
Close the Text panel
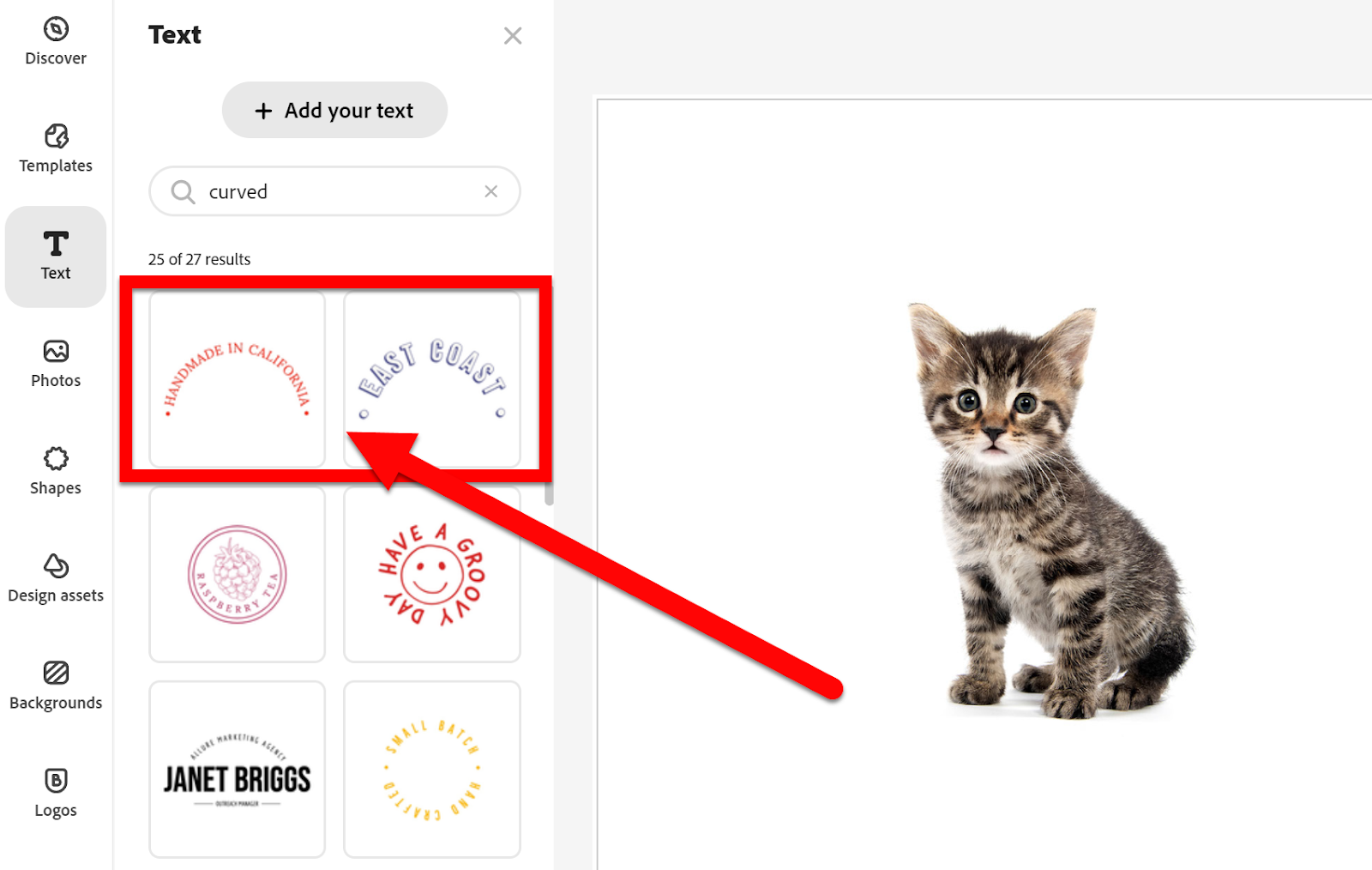click(x=513, y=36)
